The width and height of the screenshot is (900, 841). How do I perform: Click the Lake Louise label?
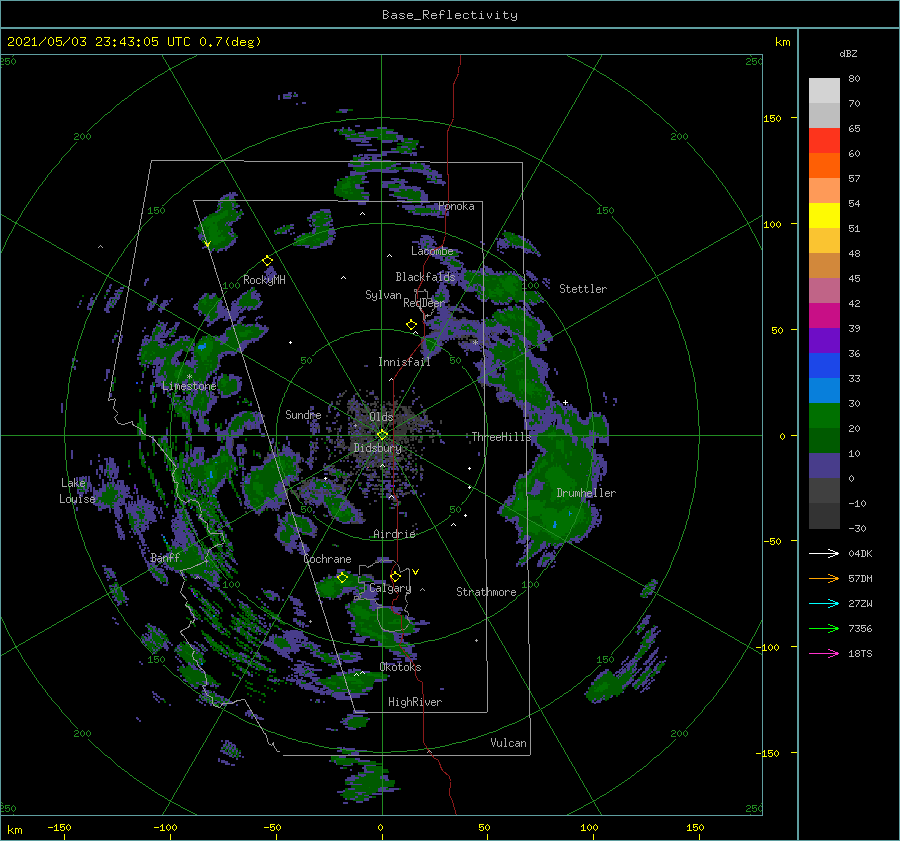tap(77, 491)
